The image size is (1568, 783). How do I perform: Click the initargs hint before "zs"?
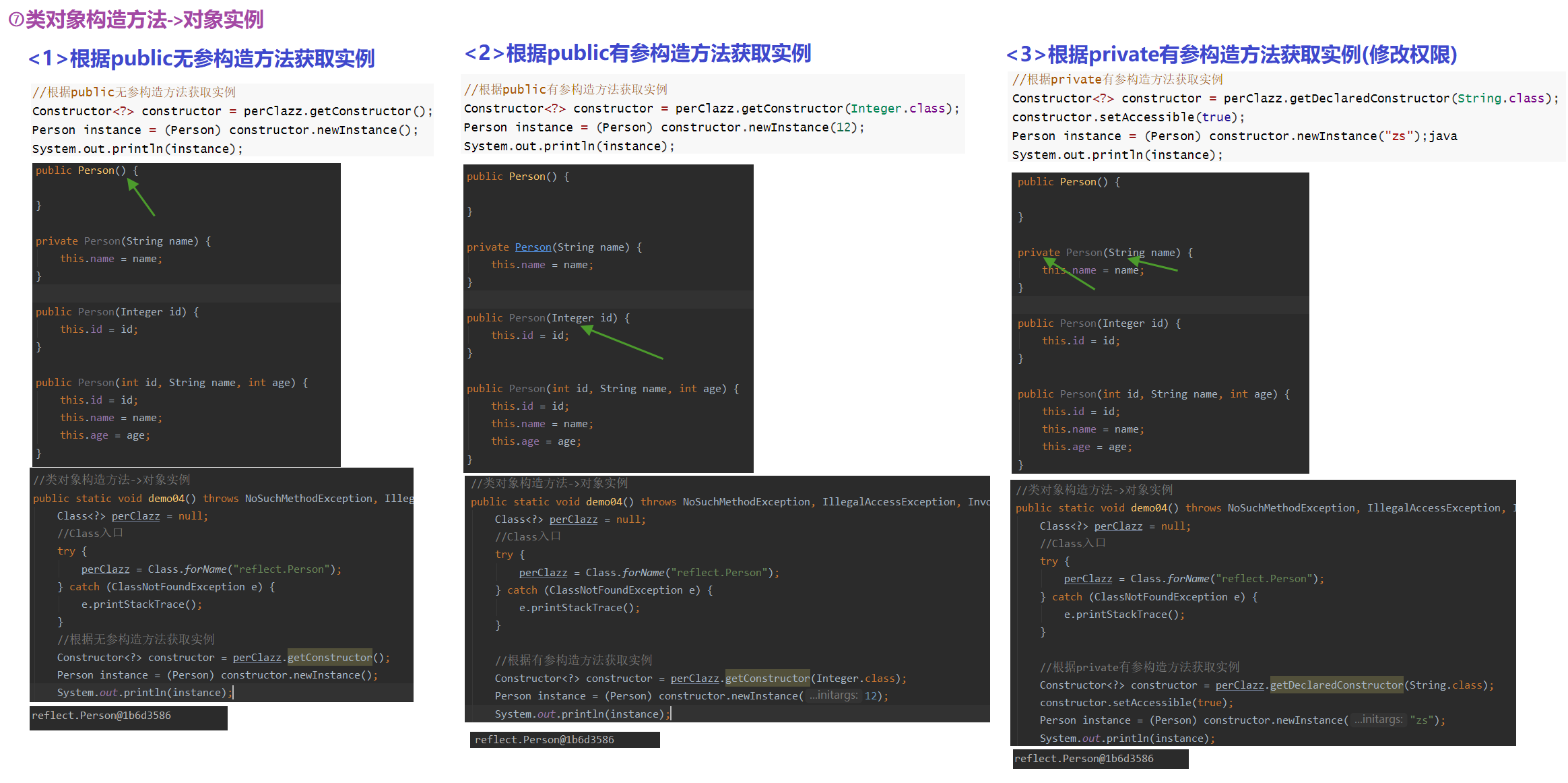[1378, 720]
